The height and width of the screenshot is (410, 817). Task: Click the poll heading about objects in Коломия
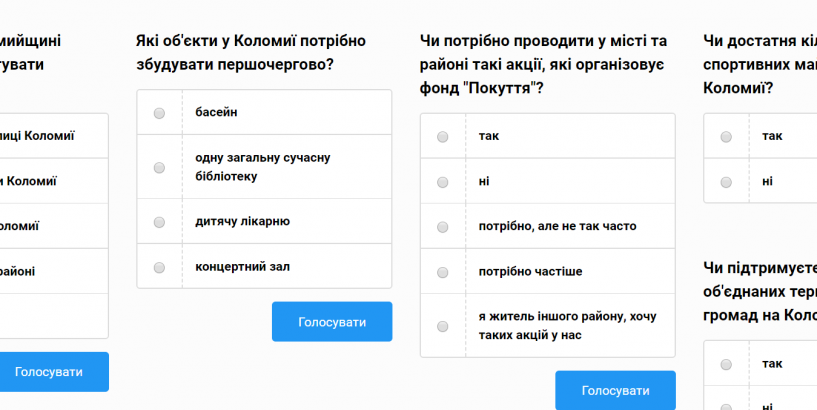tap(250, 52)
